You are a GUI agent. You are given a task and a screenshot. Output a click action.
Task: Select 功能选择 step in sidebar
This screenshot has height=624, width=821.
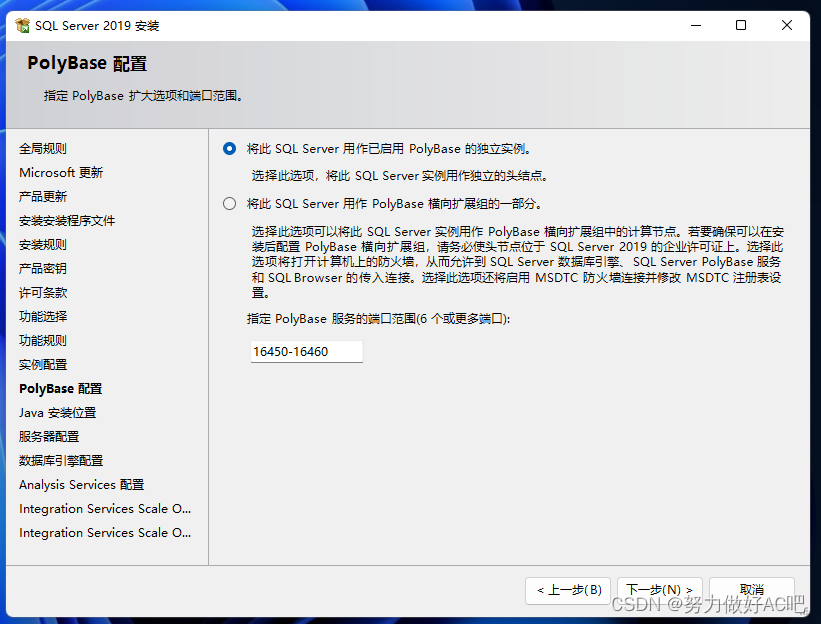[x=43, y=317]
